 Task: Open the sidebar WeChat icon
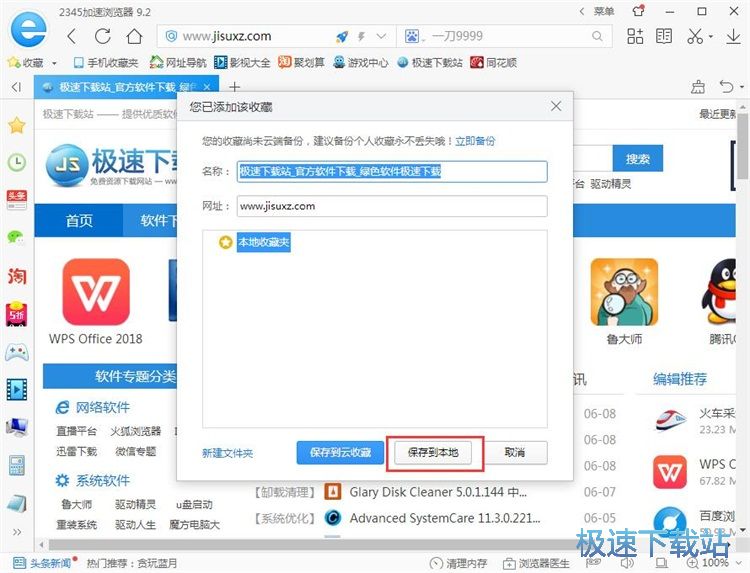pos(17,237)
